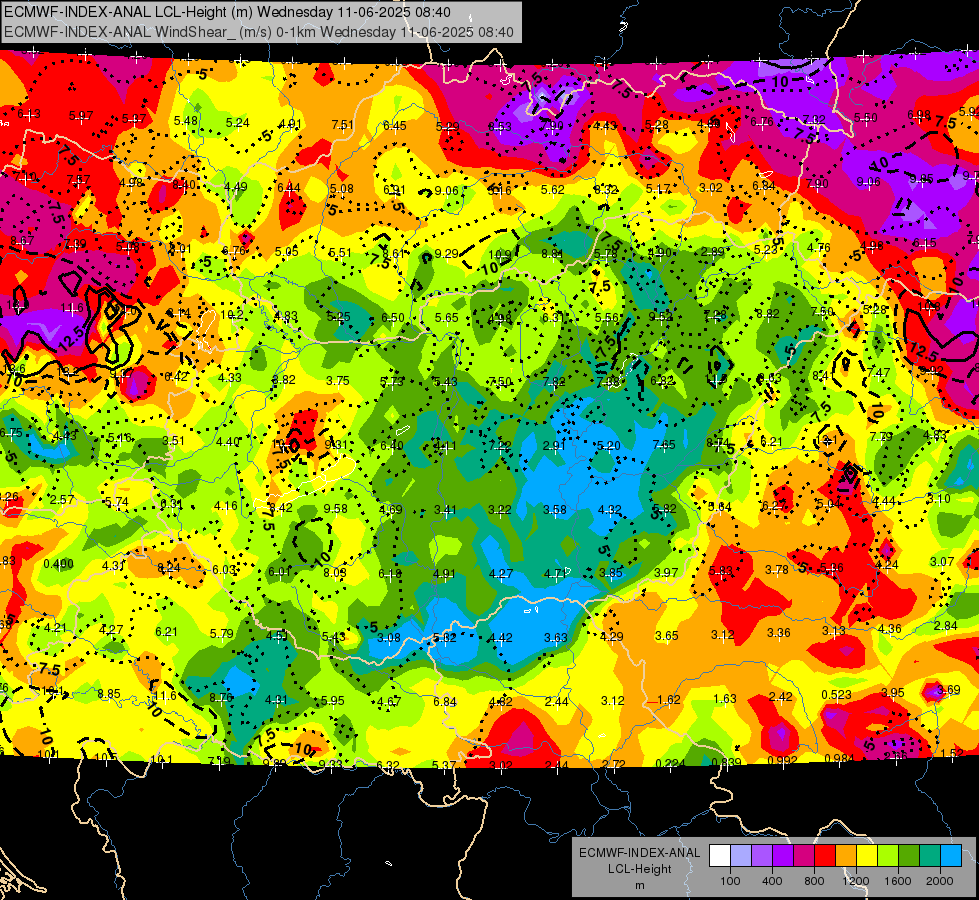Viewport: 979px width, 900px height.
Task: Click the grid value '5.24'
Action: coord(238,122)
